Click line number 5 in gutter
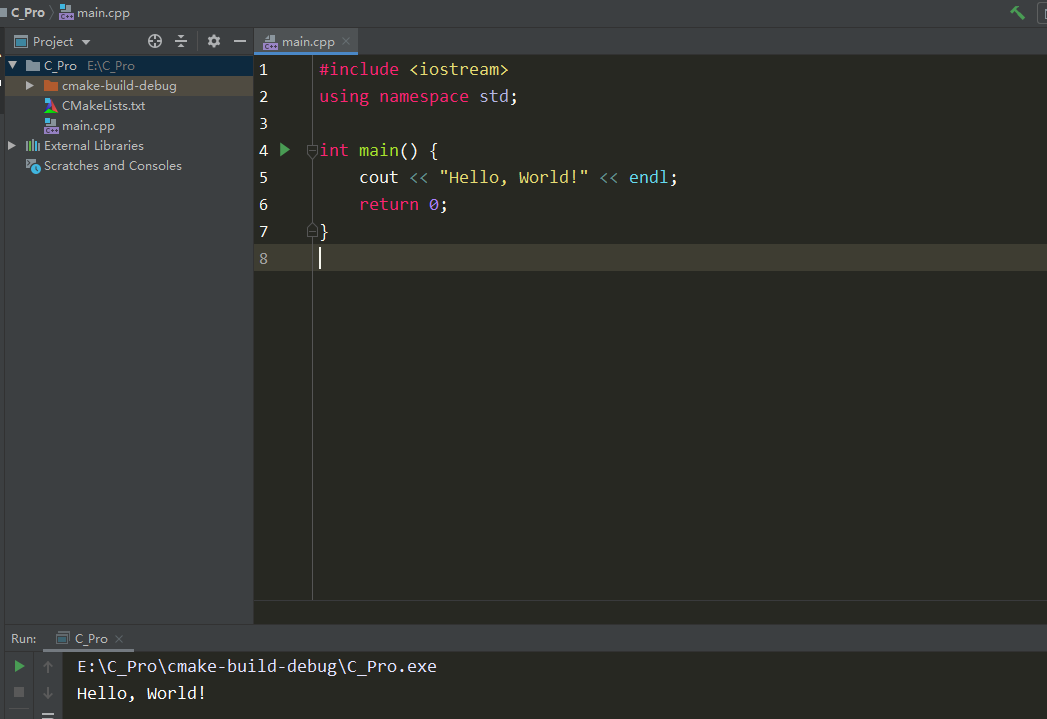This screenshot has width=1047, height=719. click(x=263, y=178)
